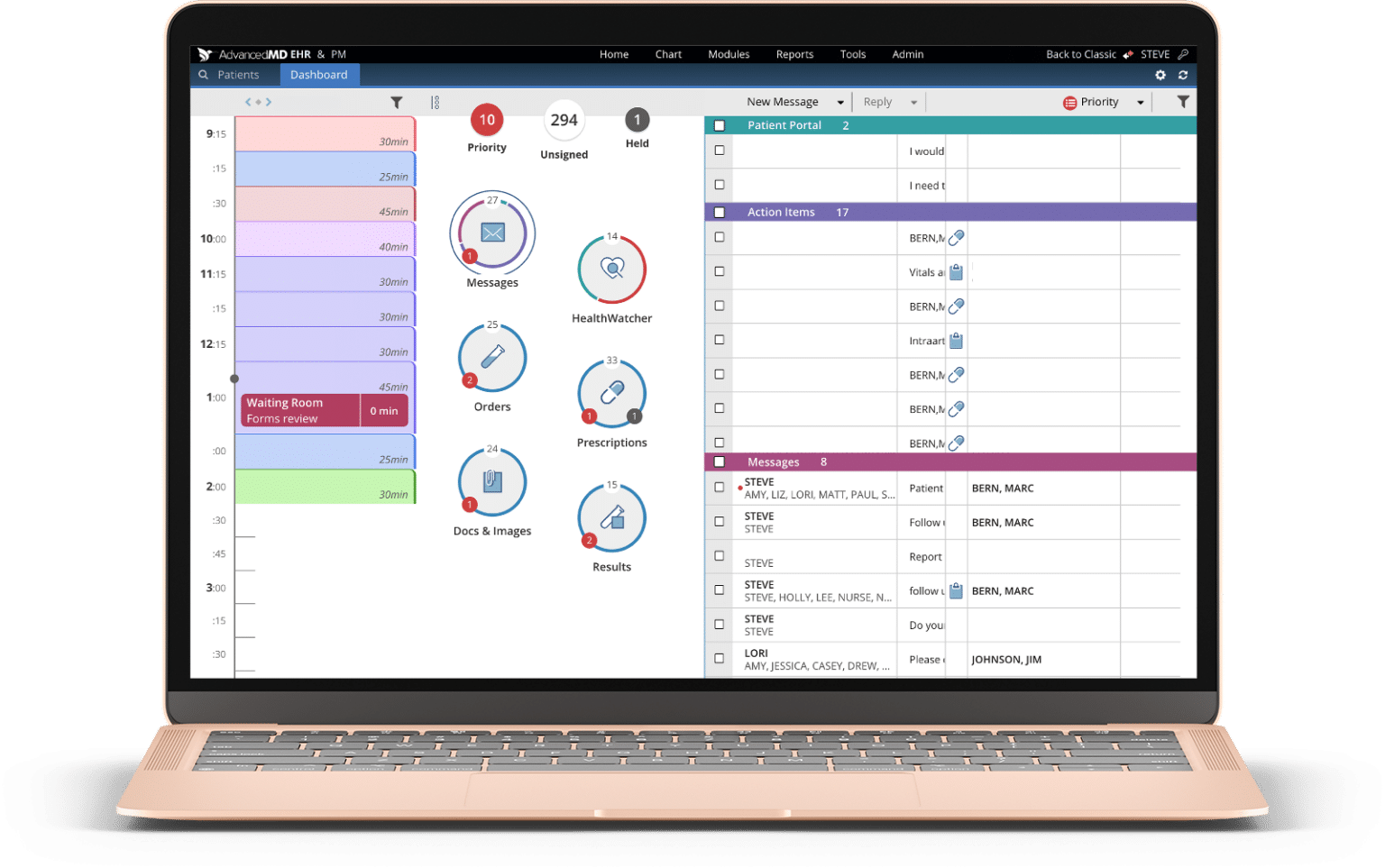Toggle the Action Items header checkbox
1385x868 pixels.
pyautogui.click(x=720, y=213)
